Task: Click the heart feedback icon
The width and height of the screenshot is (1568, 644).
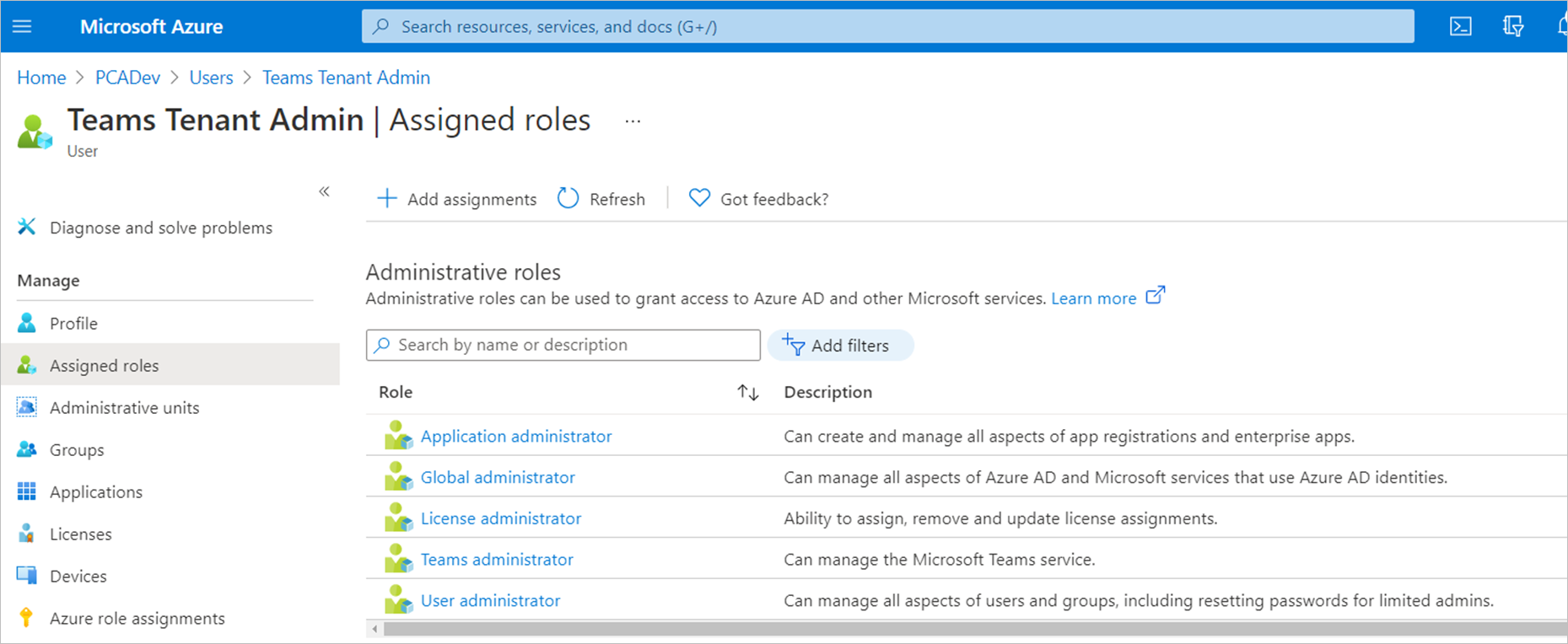Action: [699, 198]
